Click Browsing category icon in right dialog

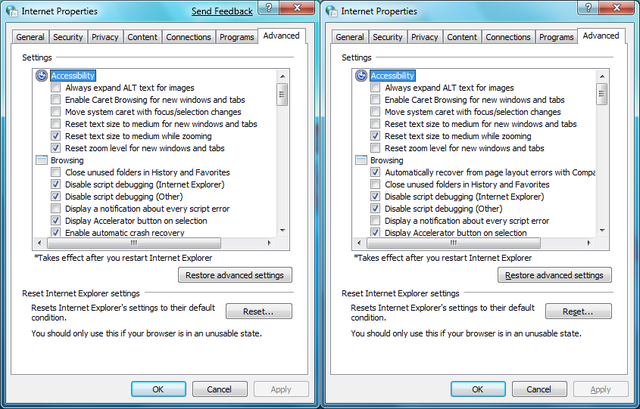click(361, 160)
